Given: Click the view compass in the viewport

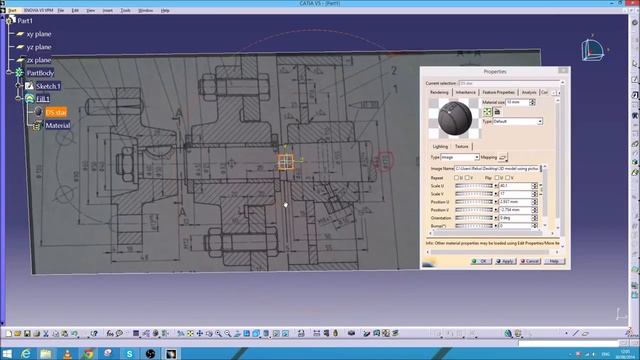Looking at the screenshot, I should tap(593, 49).
